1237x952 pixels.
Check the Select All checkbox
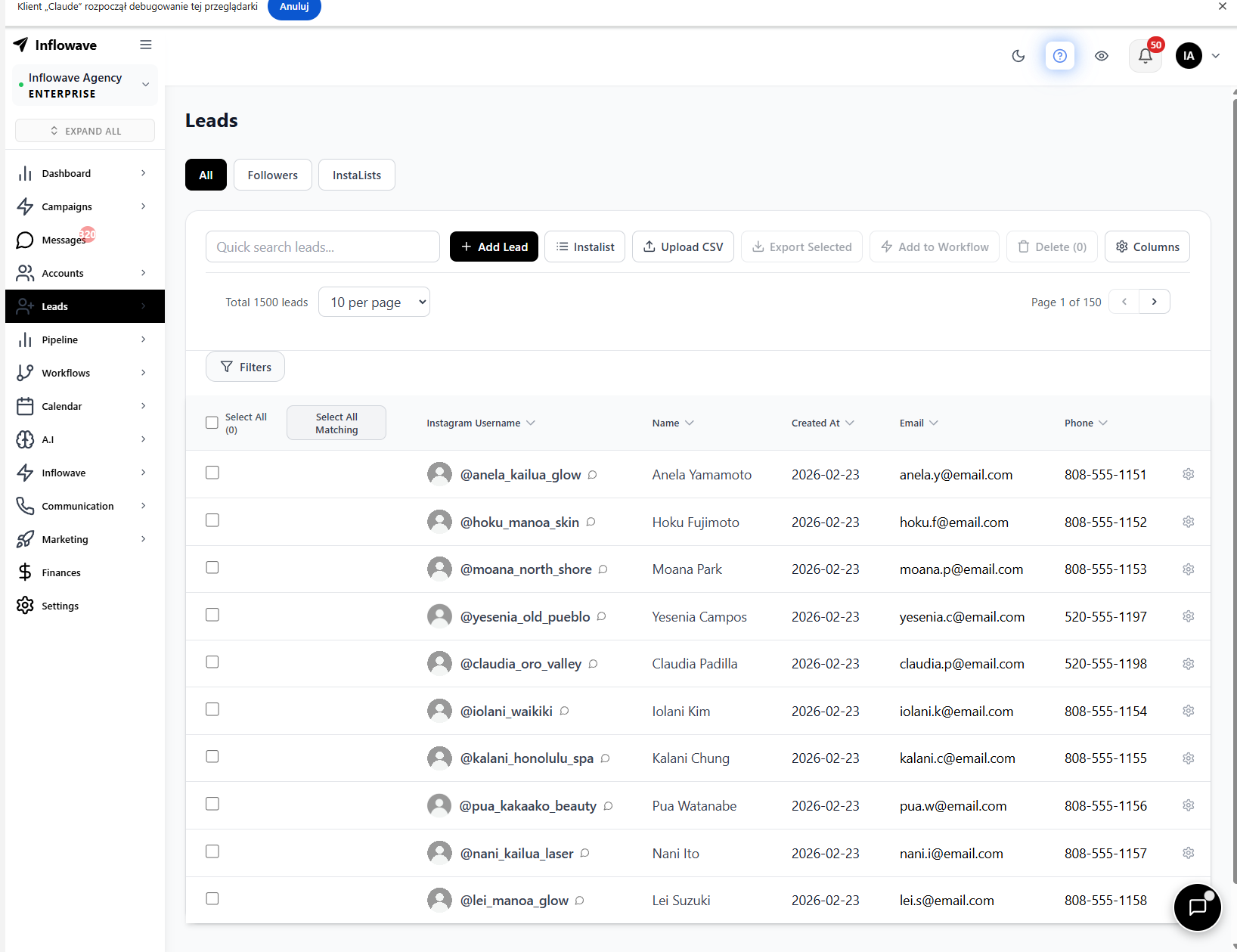(x=212, y=422)
